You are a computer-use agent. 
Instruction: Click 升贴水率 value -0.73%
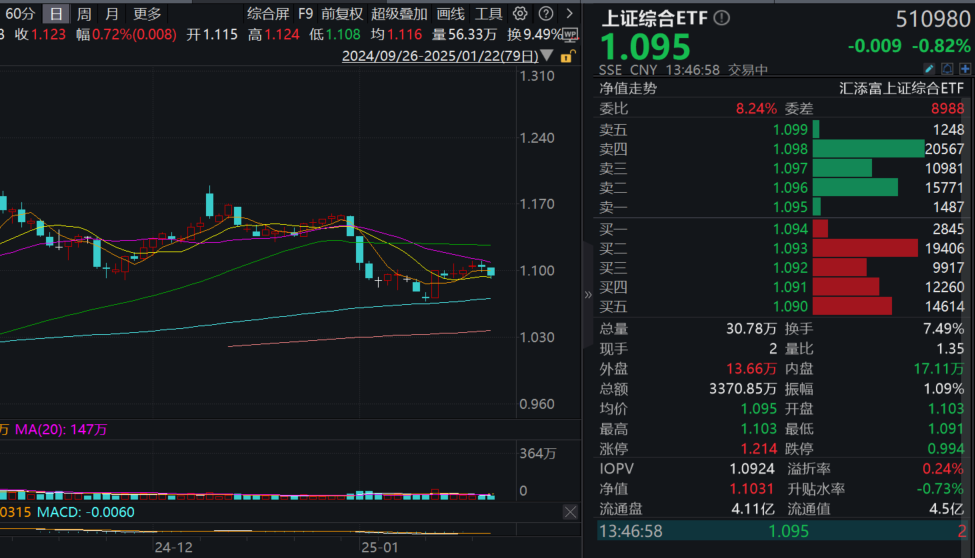point(940,488)
